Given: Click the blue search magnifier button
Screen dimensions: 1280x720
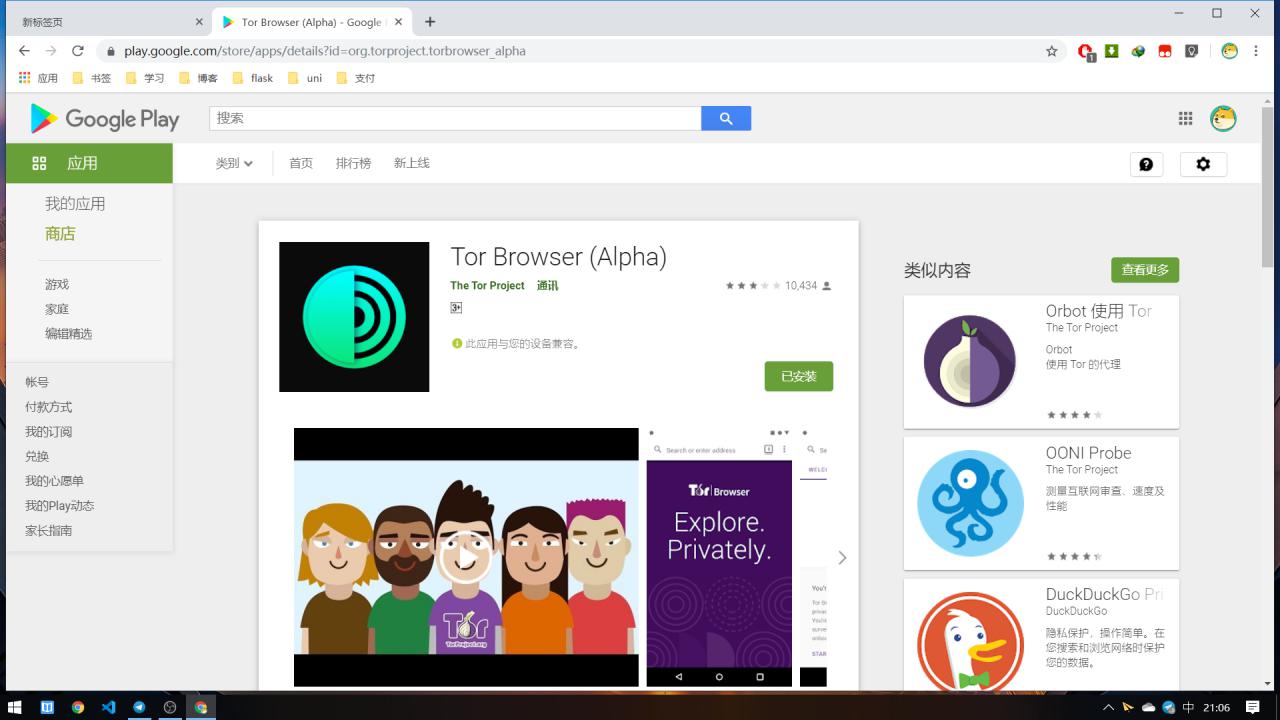Looking at the screenshot, I should (726, 118).
